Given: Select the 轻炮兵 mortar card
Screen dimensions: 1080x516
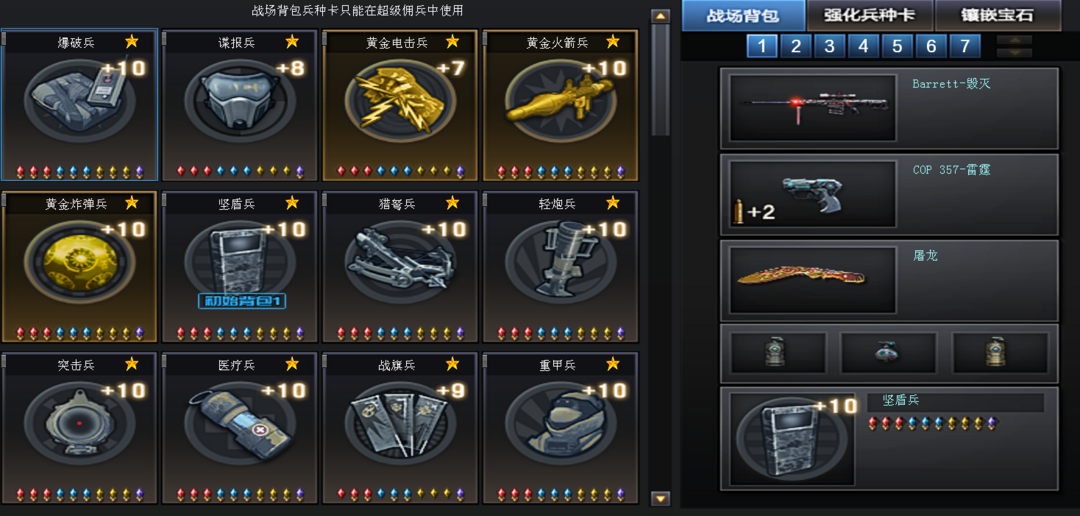Looking at the screenshot, I should tap(560, 267).
